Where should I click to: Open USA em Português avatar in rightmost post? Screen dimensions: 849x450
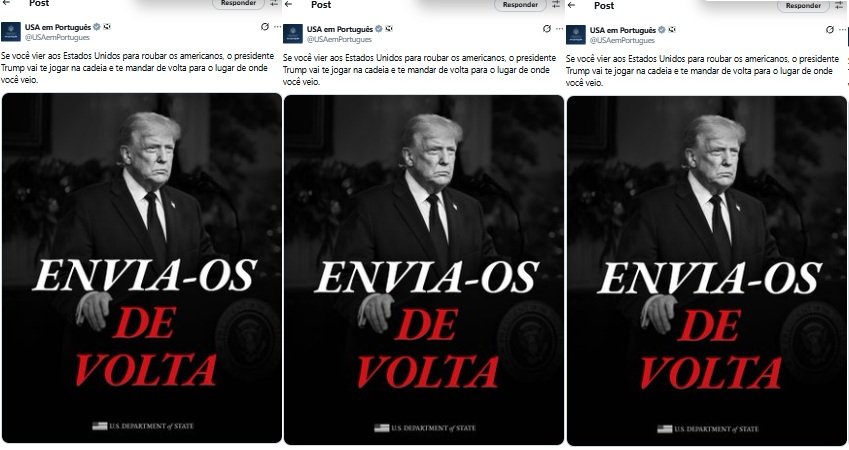point(576,35)
